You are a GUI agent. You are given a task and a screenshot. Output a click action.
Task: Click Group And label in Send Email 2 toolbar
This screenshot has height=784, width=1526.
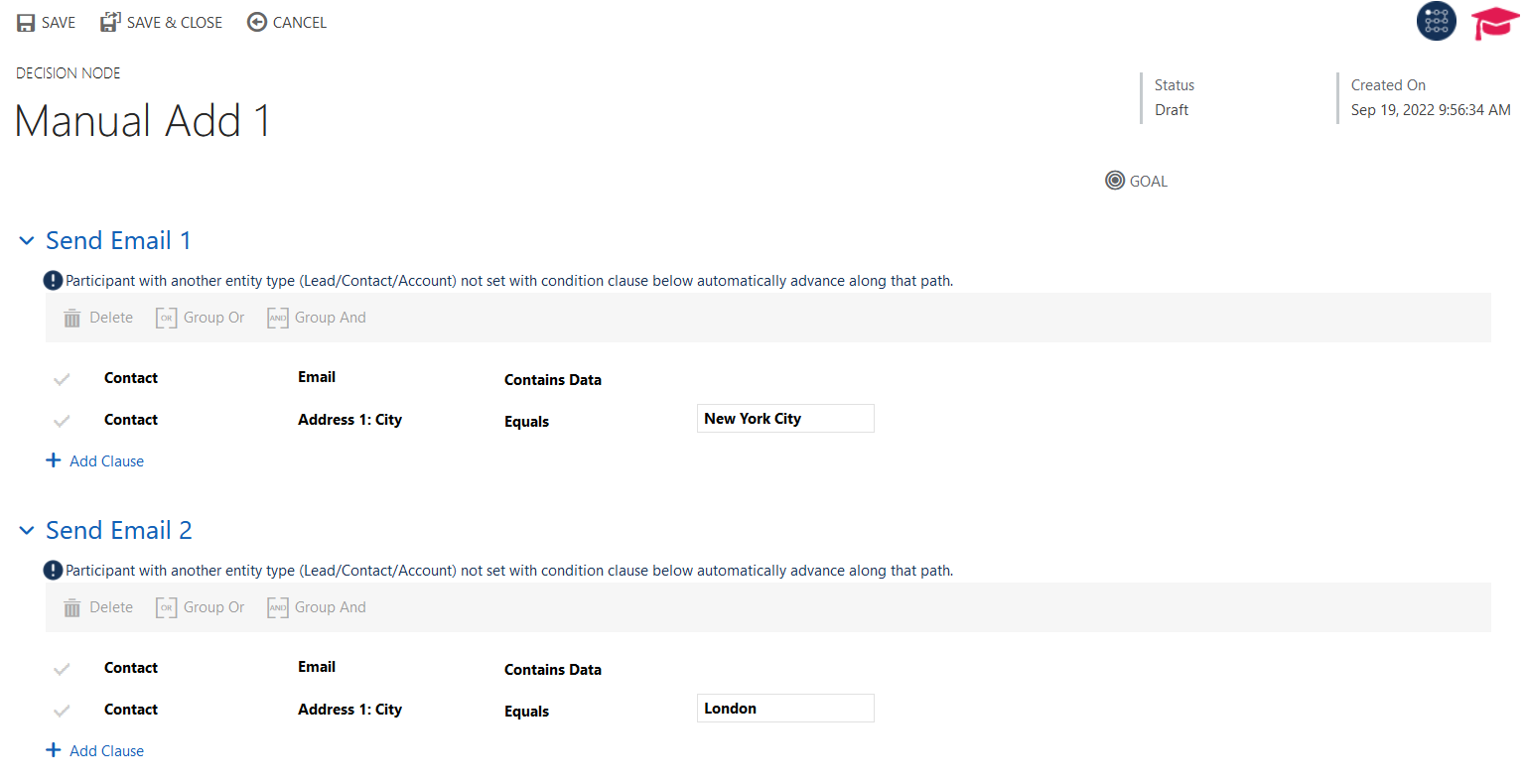[331, 607]
